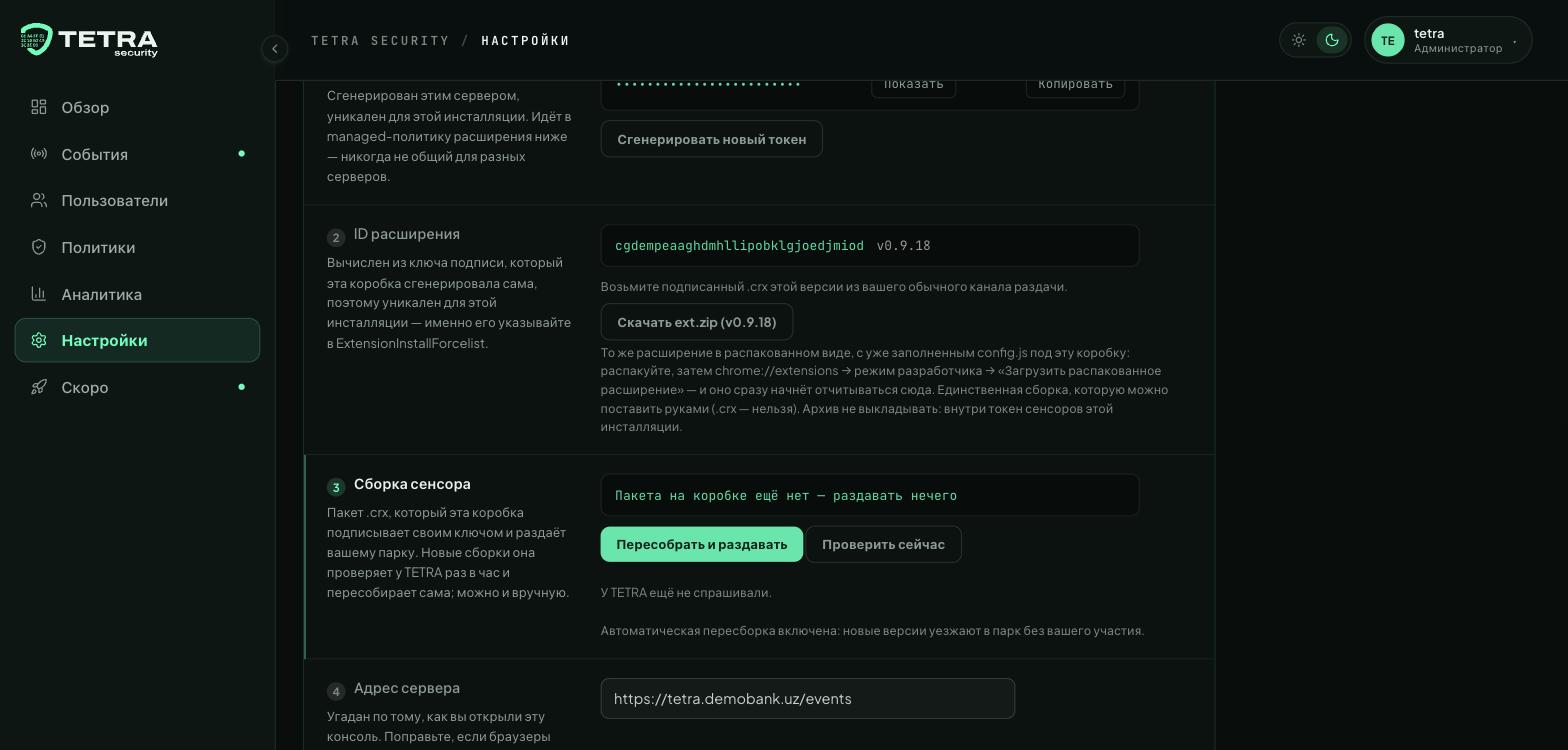Viewport: 1568px width, 750px height.
Task: Click the extension ID cgdempeaaghdmhllipobklgjoedjmiod
Action: coord(740,246)
